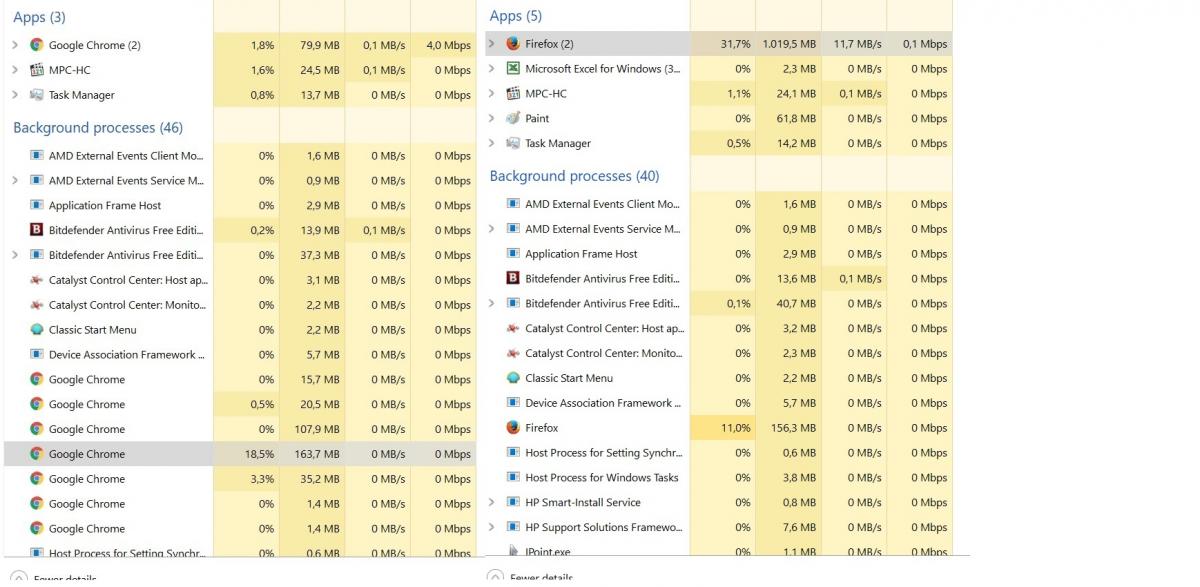Click the 7,6 MB value for HP Support Solutions
This screenshot has height=587, width=1200.
point(799,527)
